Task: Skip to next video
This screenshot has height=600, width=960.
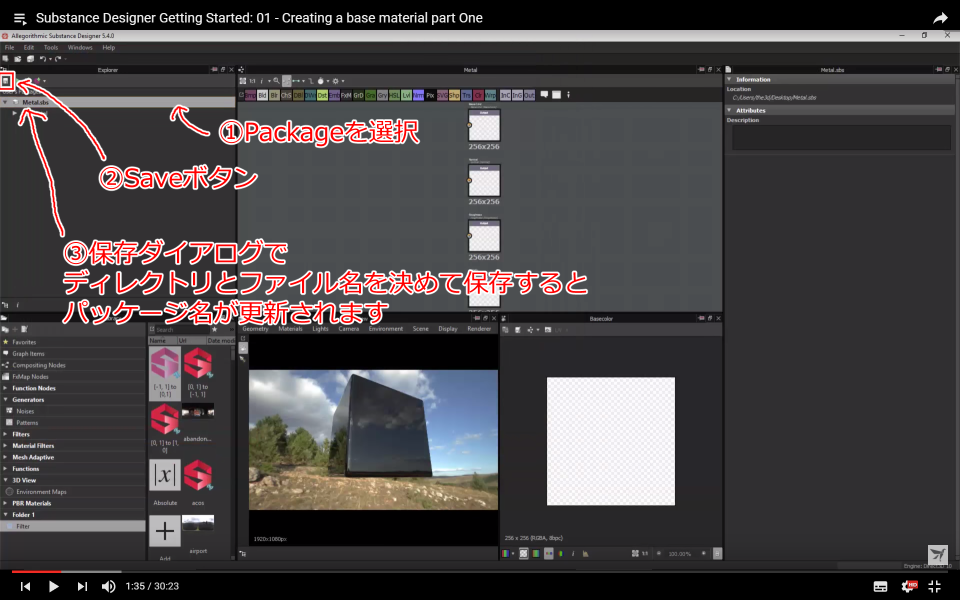Action: pyautogui.click(x=81, y=587)
